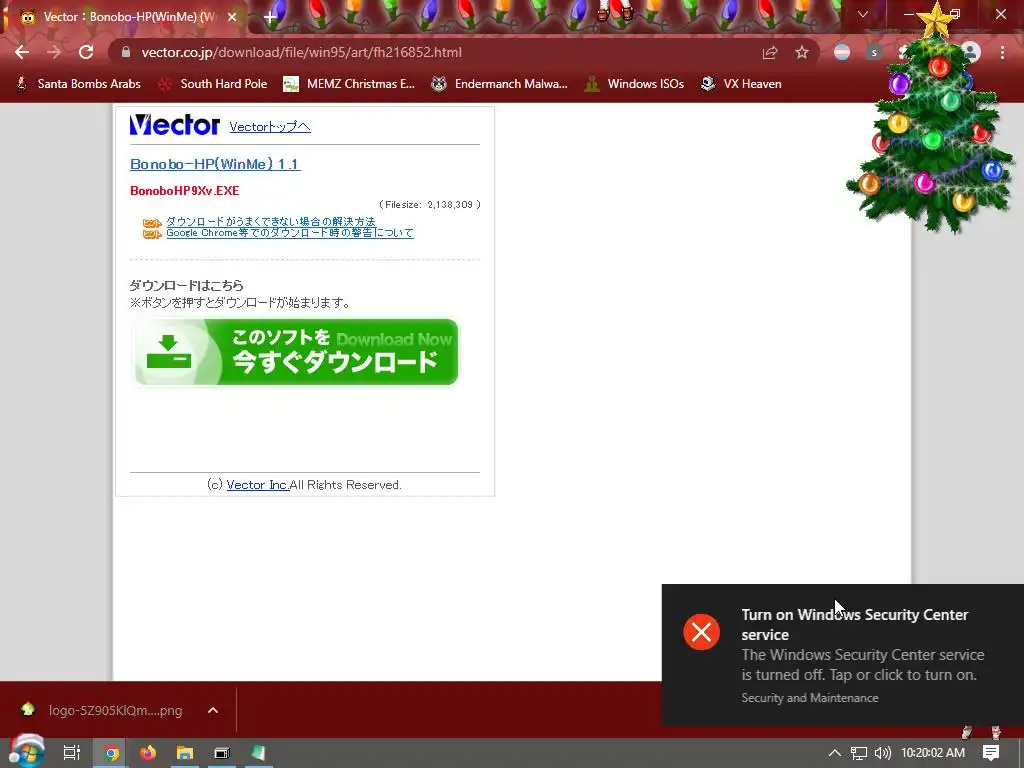This screenshot has width=1024, height=768.
Task: Click the 10:20:02 AM taskbar clock
Action: coord(933,753)
